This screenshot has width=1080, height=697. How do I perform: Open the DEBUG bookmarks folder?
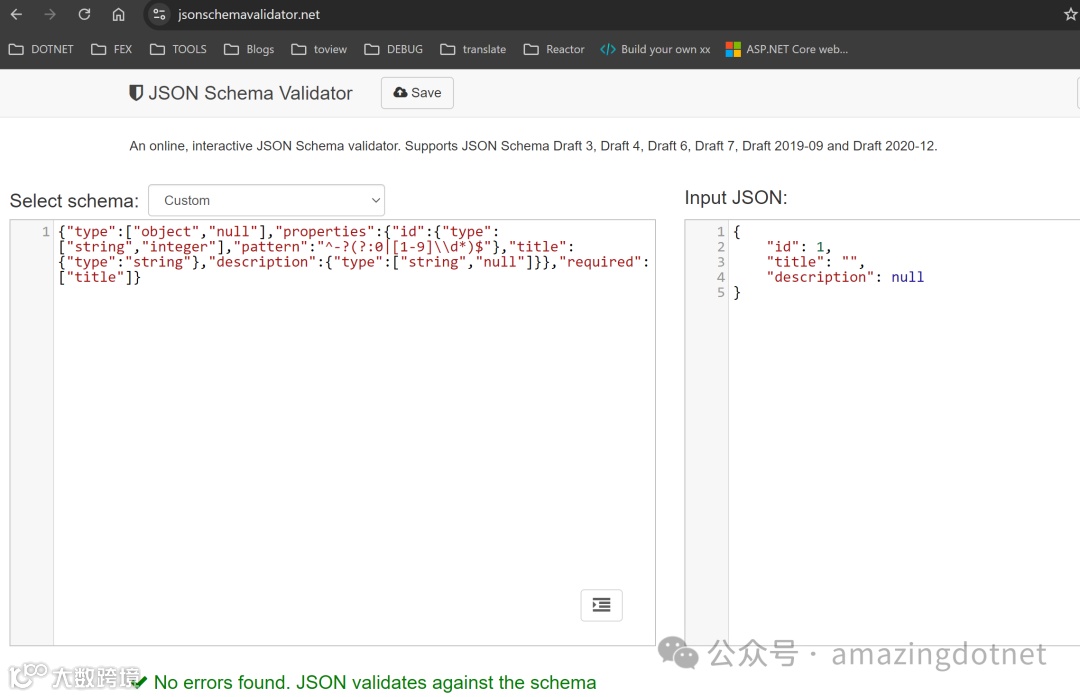tap(393, 50)
